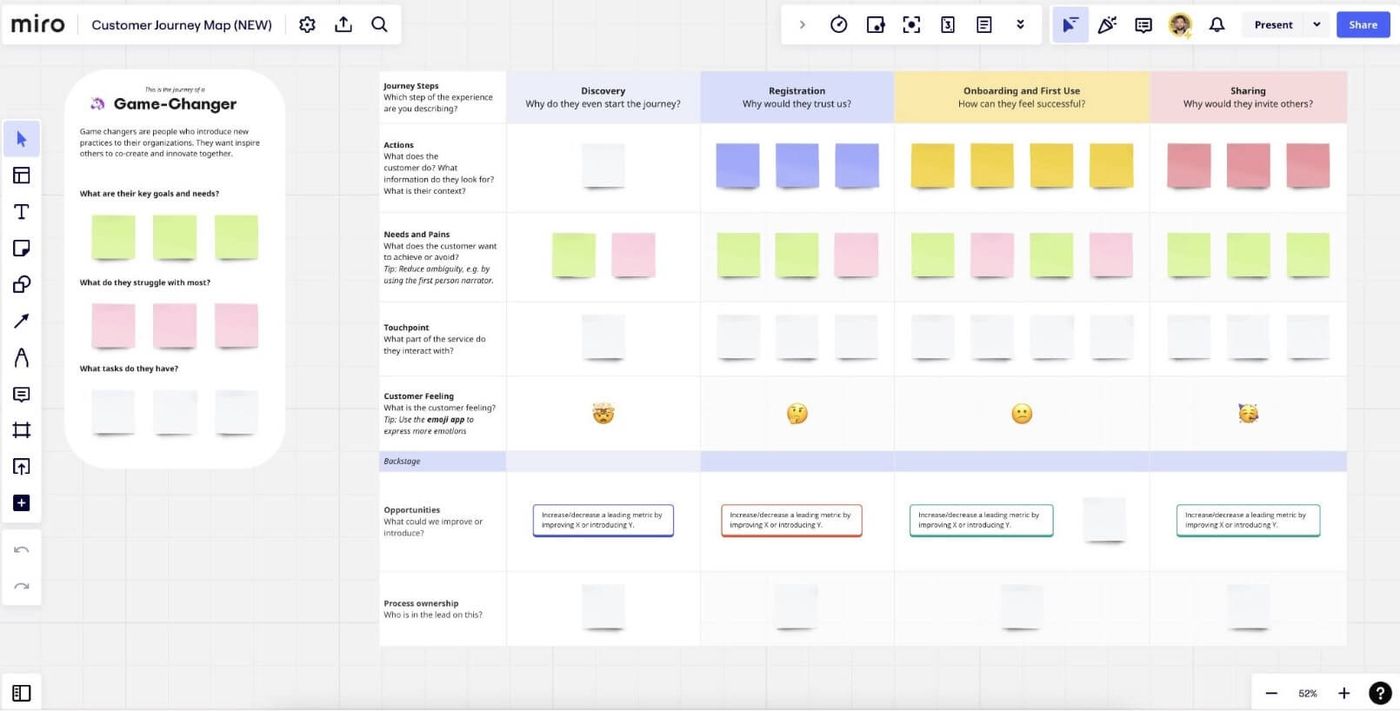Open search on the board
Viewport: 1400px width, 711px height.
379,24
